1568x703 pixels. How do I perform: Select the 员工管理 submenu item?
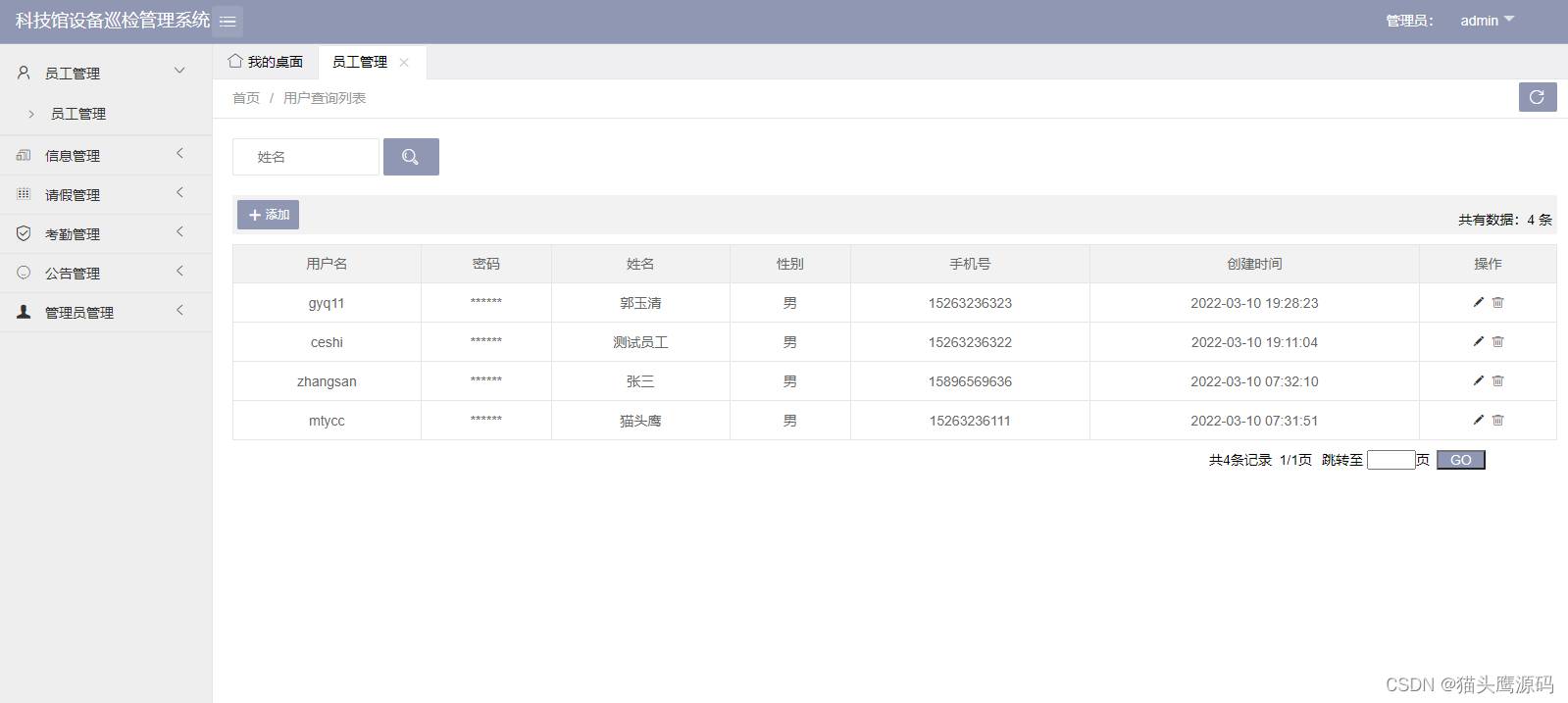[x=78, y=114]
